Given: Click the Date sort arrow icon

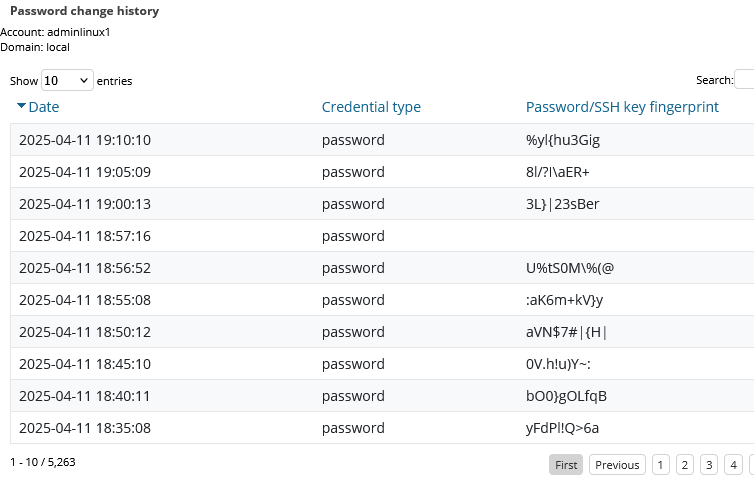Looking at the screenshot, I should 21,106.
